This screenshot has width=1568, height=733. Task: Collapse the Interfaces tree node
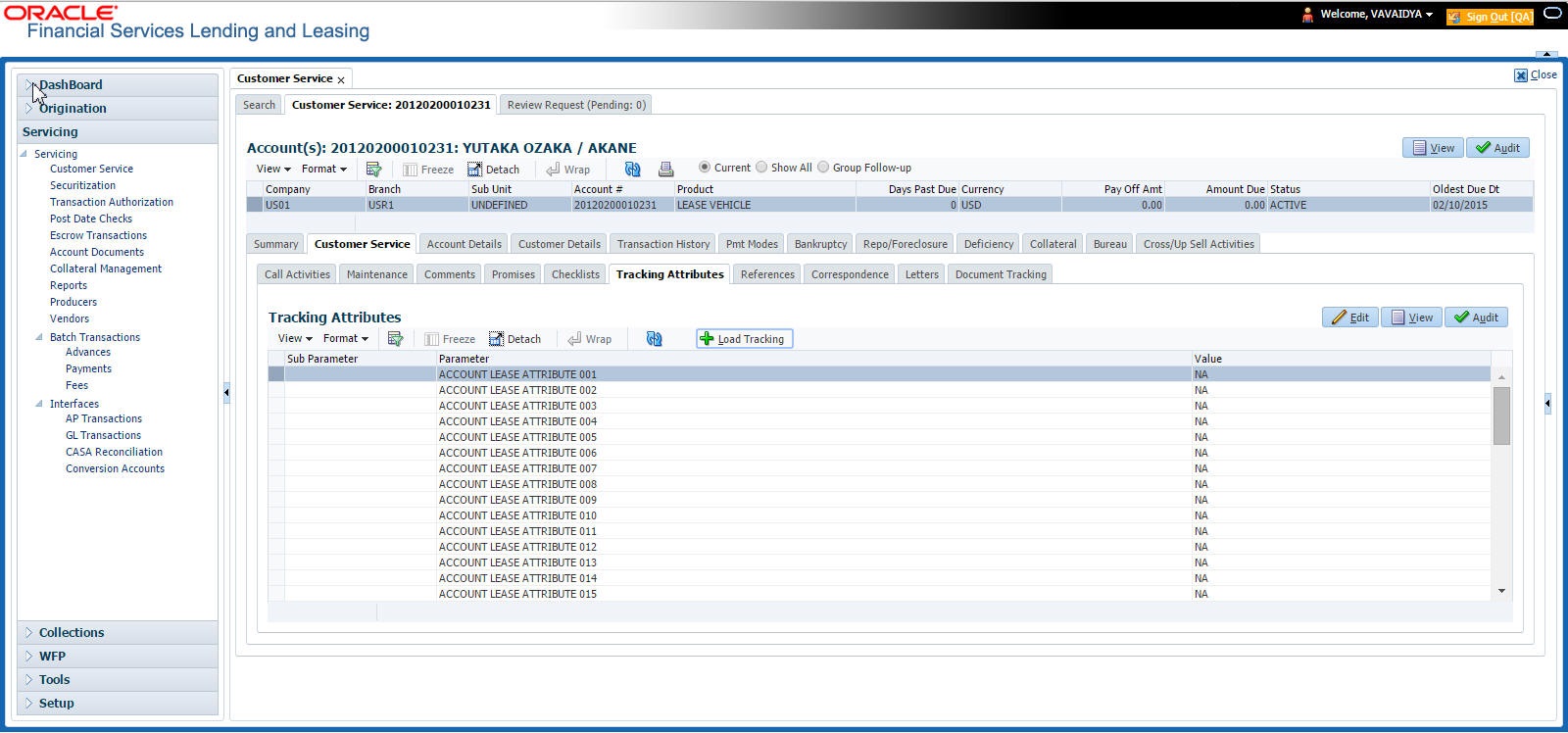[x=39, y=404]
